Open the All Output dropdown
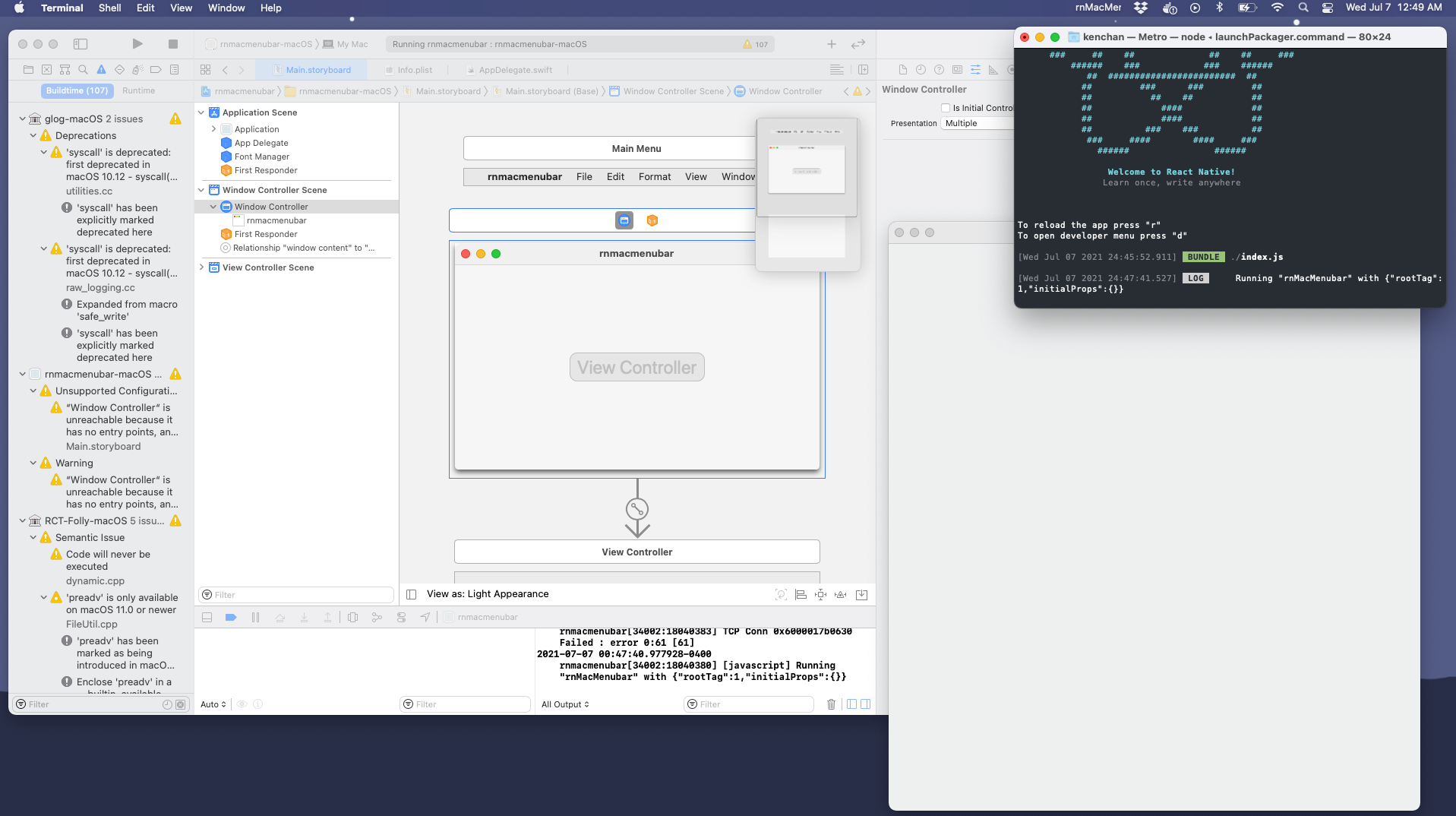1456x816 pixels. pyautogui.click(x=565, y=704)
